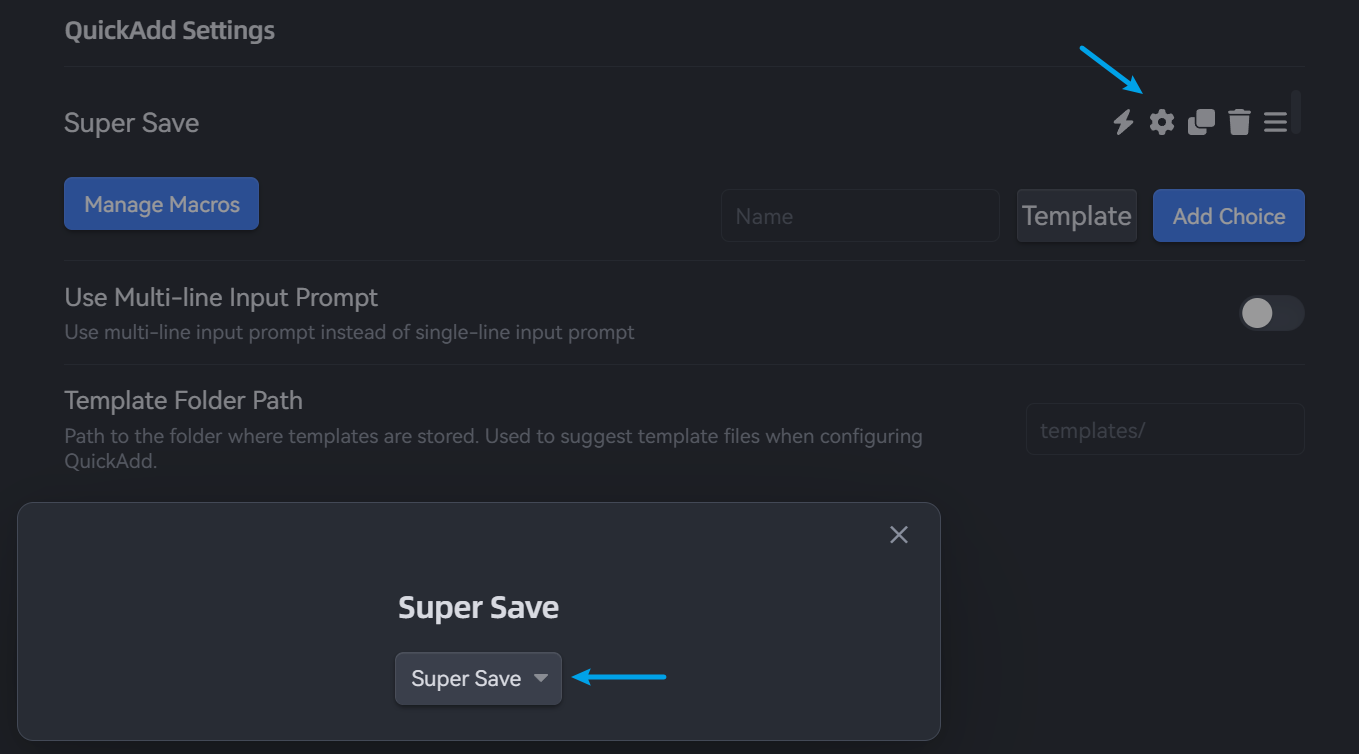The width and height of the screenshot is (1359, 754).
Task: Delete the Super Save choice with the trash icon
Action: pyautogui.click(x=1239, y=122)
